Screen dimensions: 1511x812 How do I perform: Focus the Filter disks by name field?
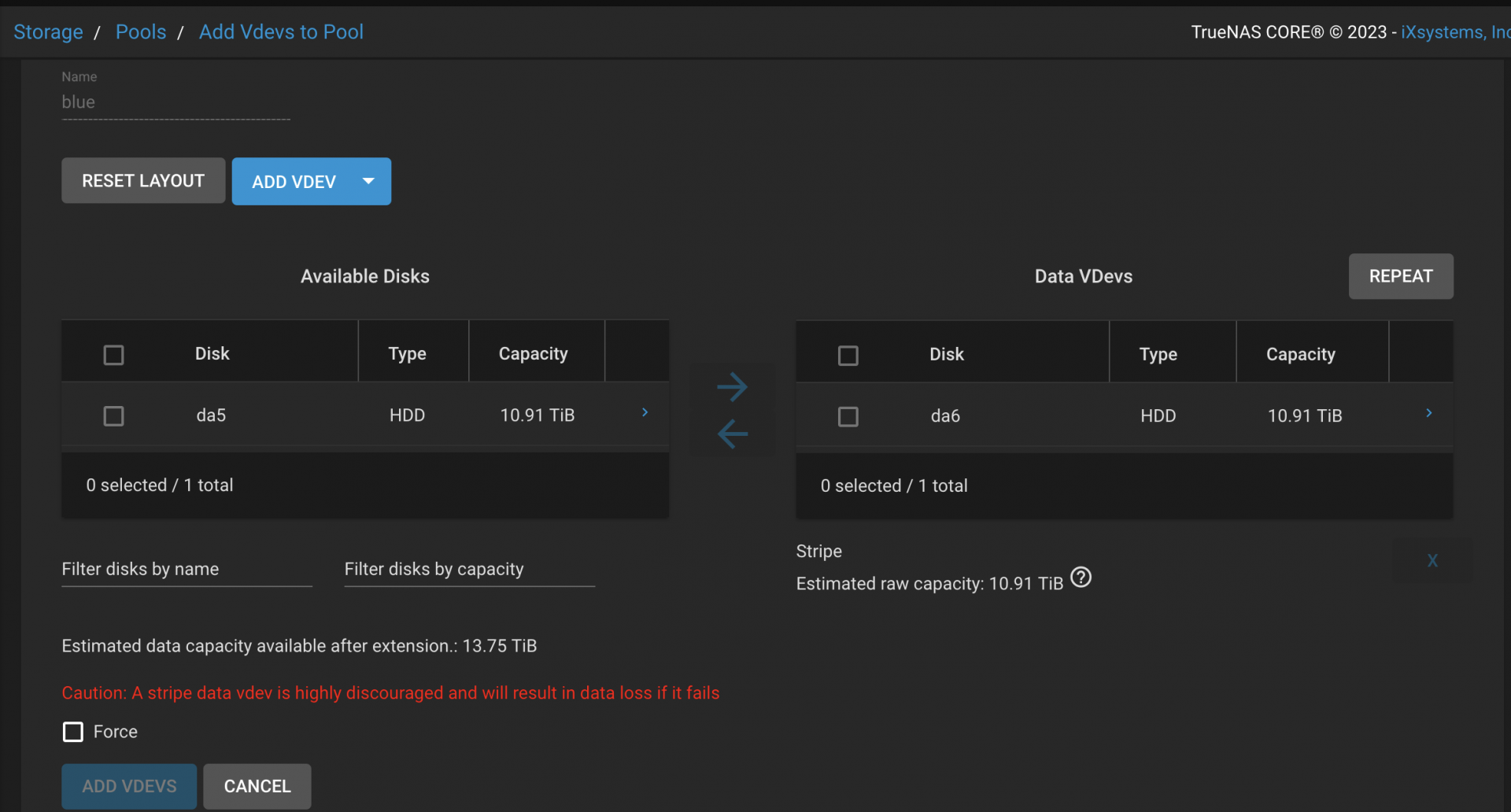pyautogui.click(x=187, y=569)
